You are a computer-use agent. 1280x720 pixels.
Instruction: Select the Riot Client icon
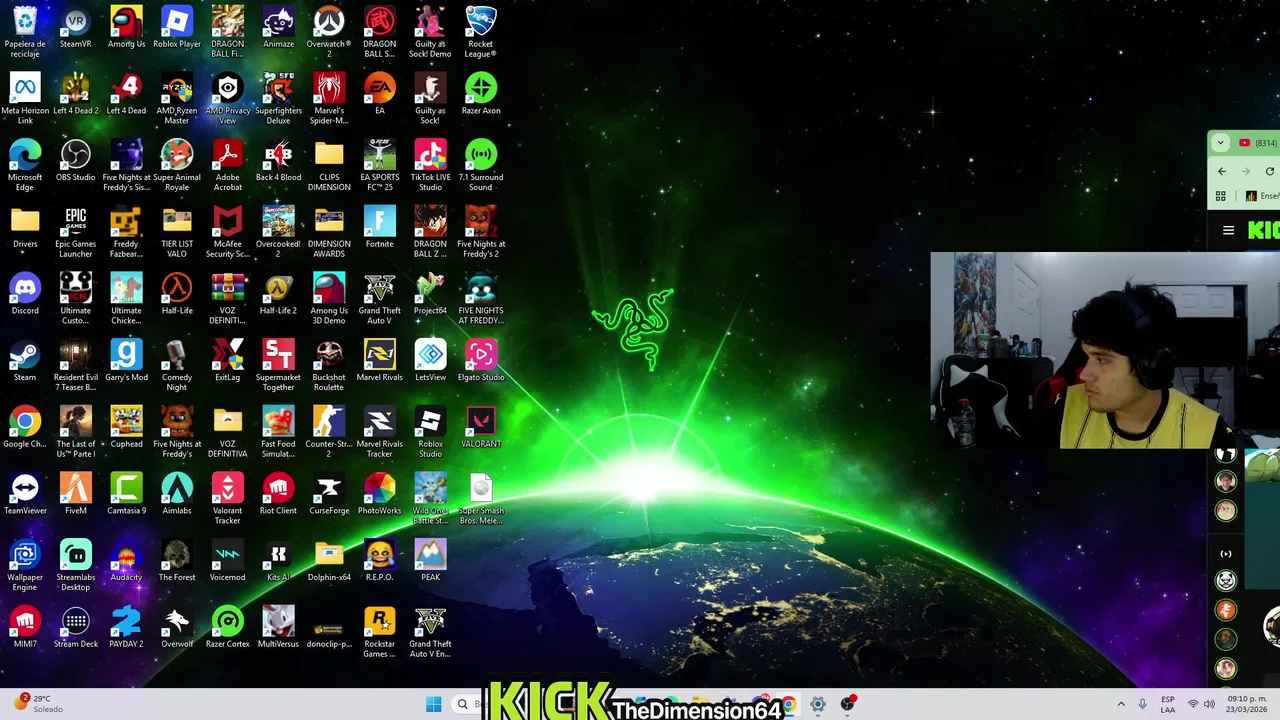tap(278, 494)
